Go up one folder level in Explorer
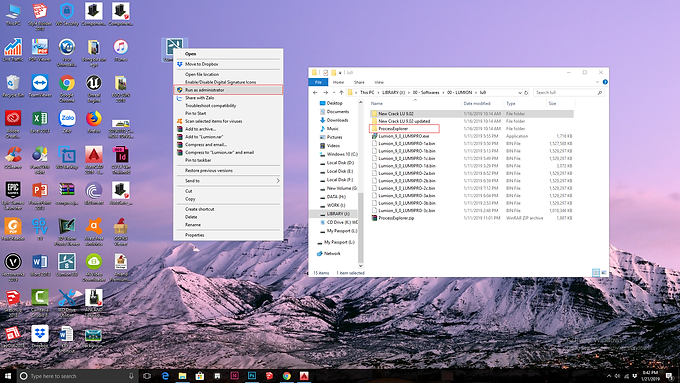This screenshot has width=680, height=383. (341, 92)
